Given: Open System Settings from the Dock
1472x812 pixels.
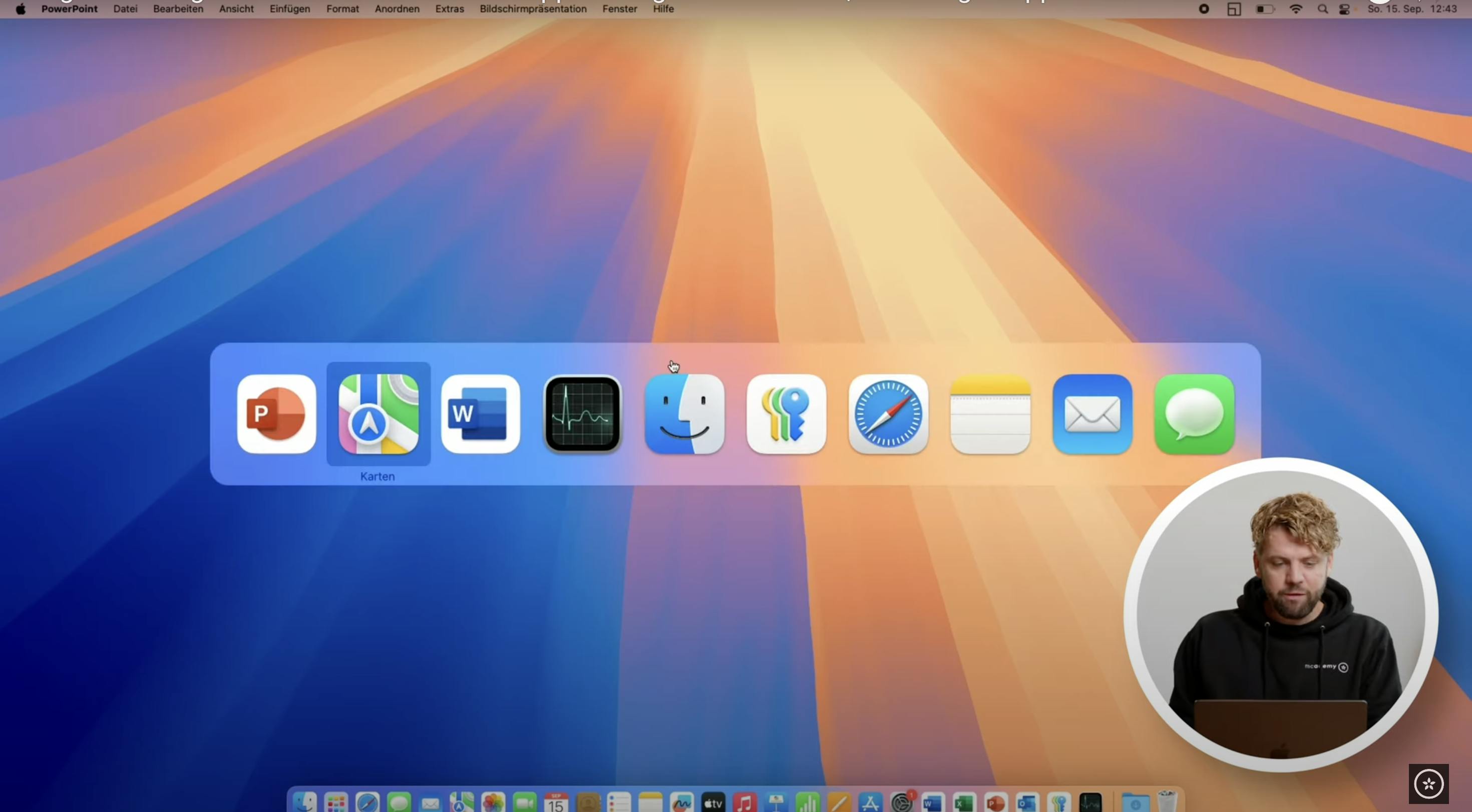Looking at the screenshot, I should tap(902, 801).
